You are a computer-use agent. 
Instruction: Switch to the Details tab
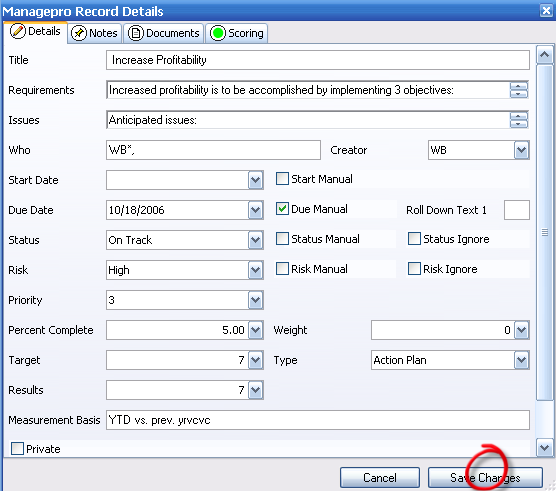coord(35,32)
